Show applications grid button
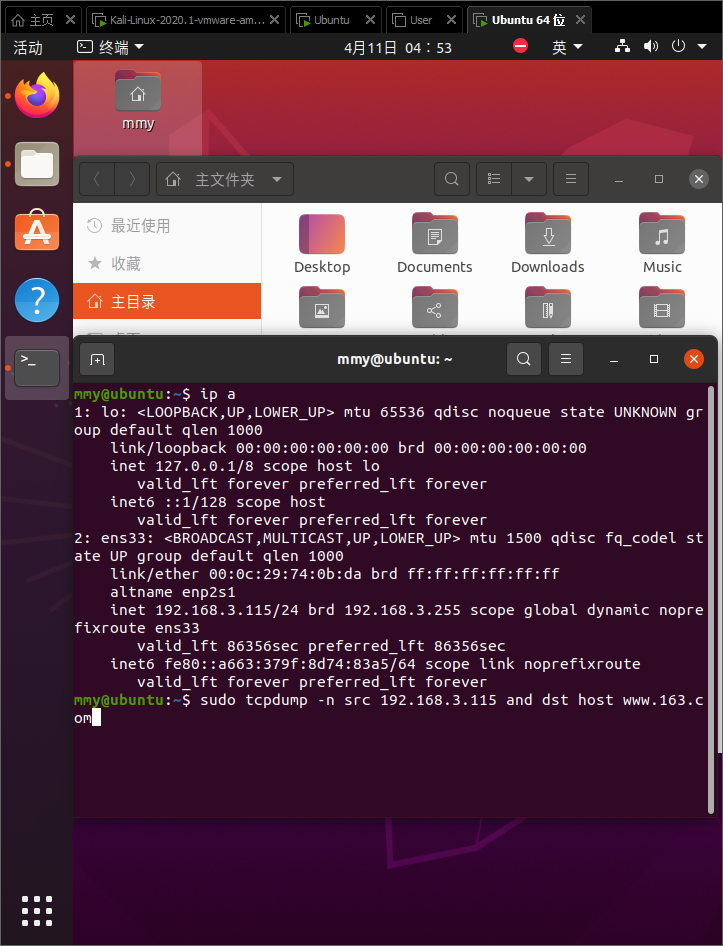 tap(37, 910)
